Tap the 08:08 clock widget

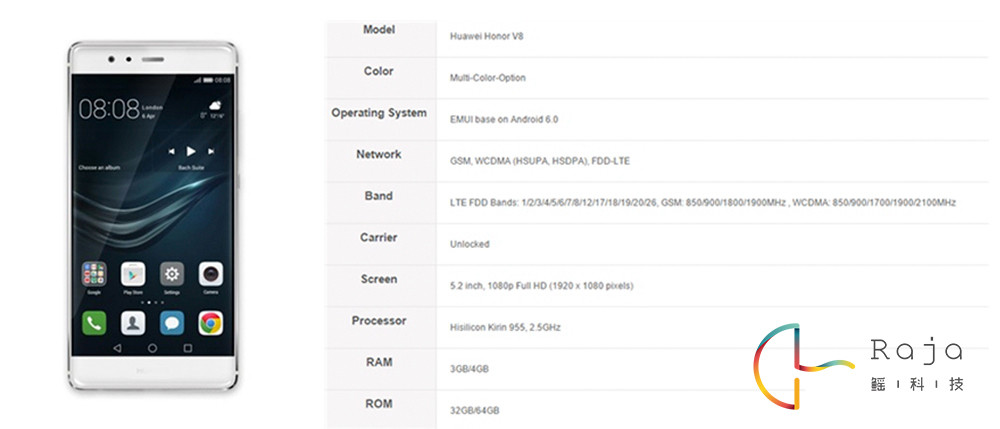(109, 109)
